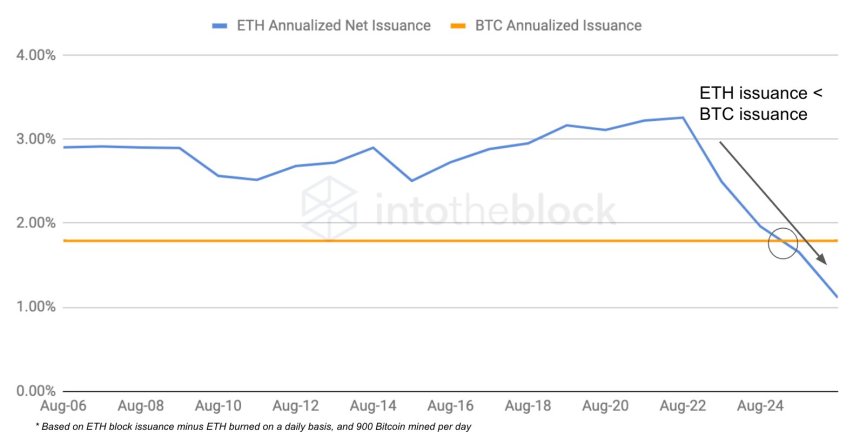Toggle the BTC Annualized Issuance legend entry
The image size is (860, 445).
click(559, 25)
